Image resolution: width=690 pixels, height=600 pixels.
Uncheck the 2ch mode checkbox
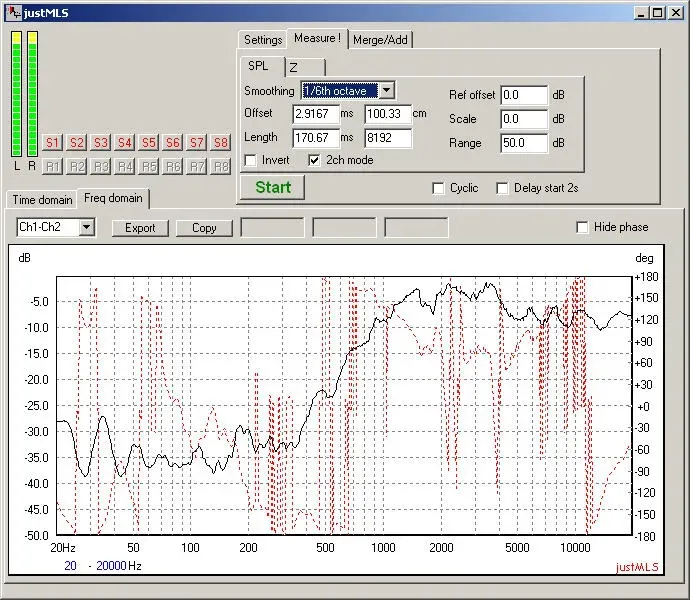click(314, 160)
